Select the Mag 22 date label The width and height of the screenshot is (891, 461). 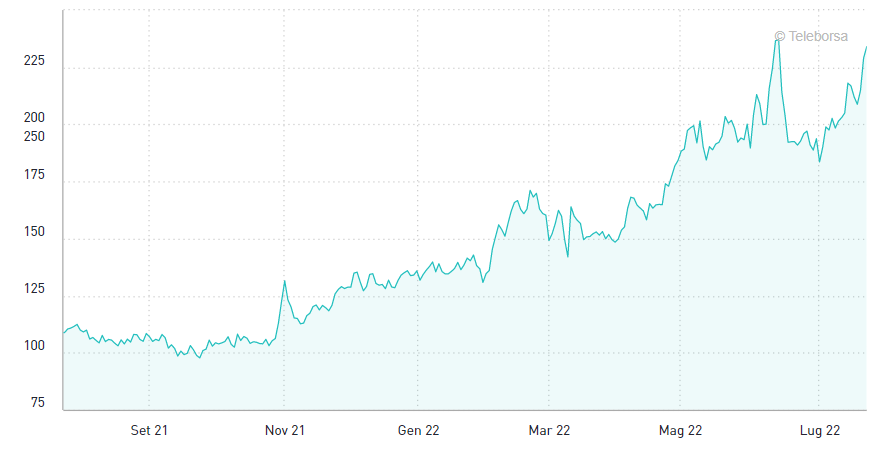(x=680, y=431)
